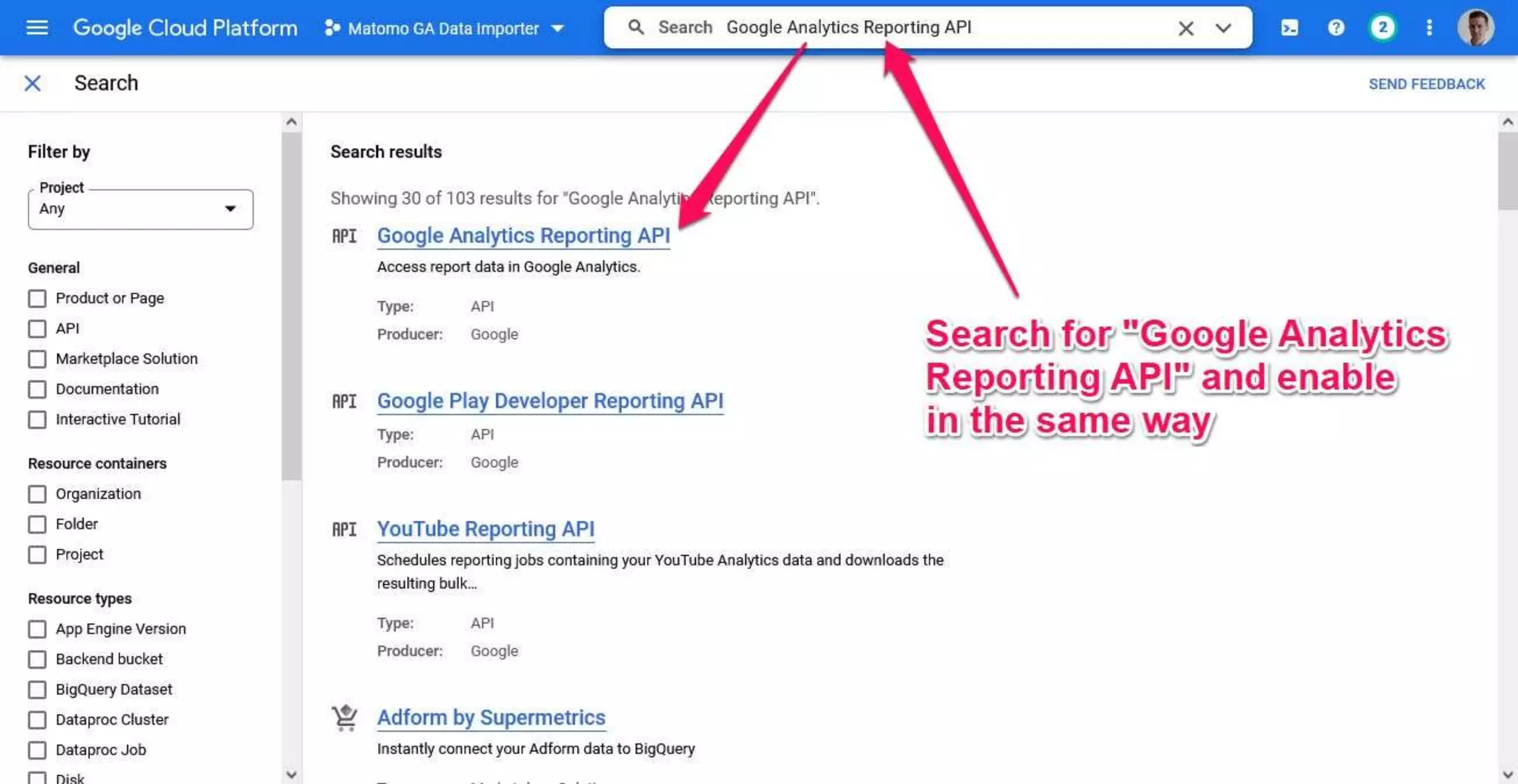Click results scrollbar down arrow
Screen dimensions: 1518x784
[x=1508, y=775]
